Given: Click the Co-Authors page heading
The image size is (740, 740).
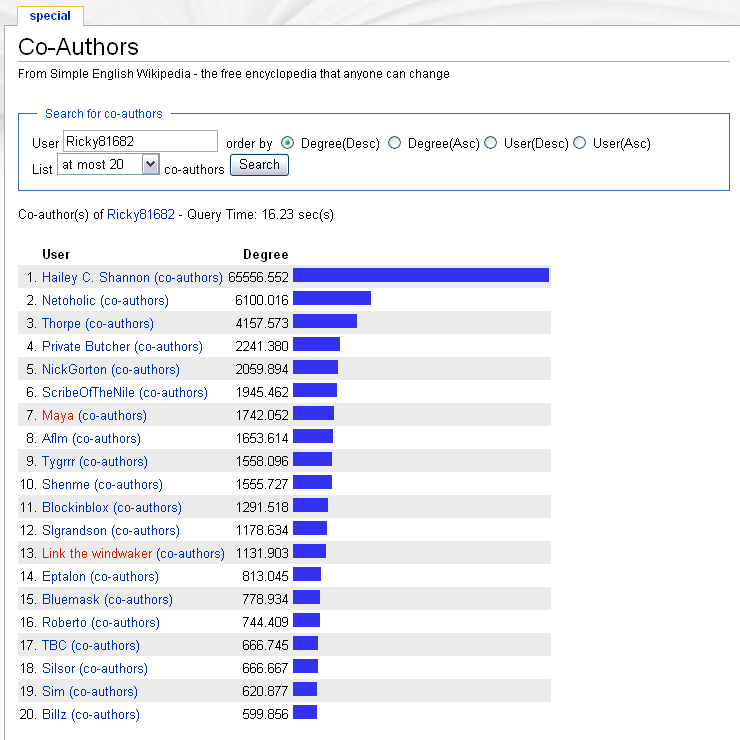Looking at the screenshot, I should tap(78, 47).
